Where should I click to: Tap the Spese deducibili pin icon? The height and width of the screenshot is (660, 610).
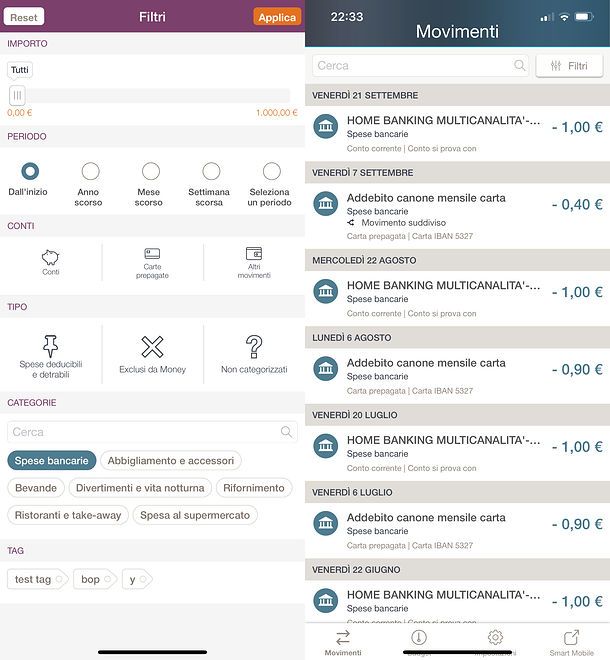pyautogui.click(x=51, y=346)
